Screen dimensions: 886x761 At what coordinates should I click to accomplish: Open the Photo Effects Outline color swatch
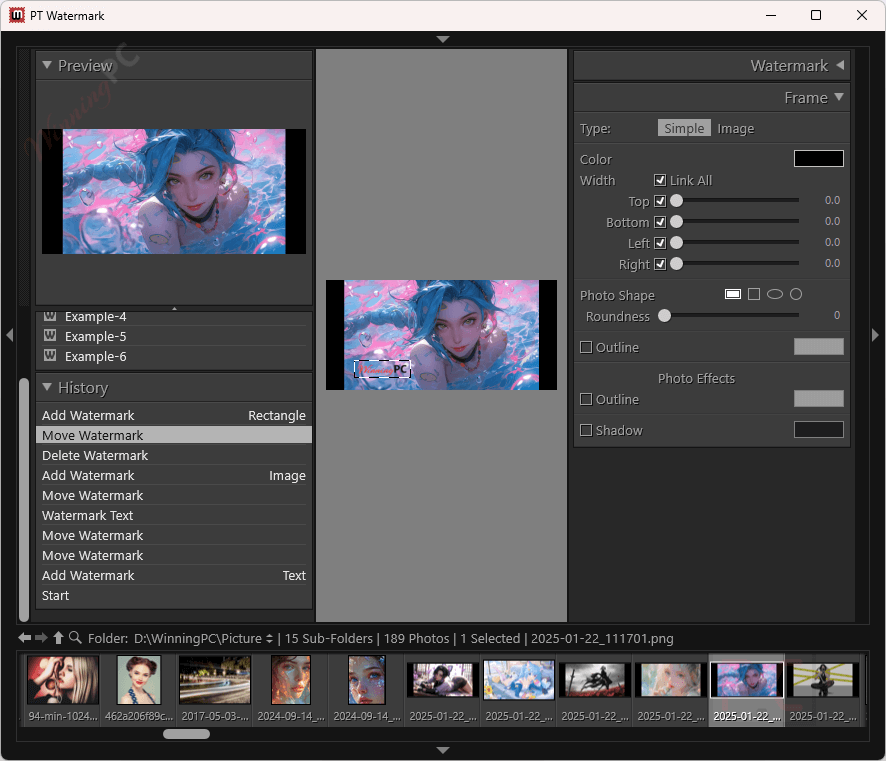pyautogui.click(x=819, y=398)
